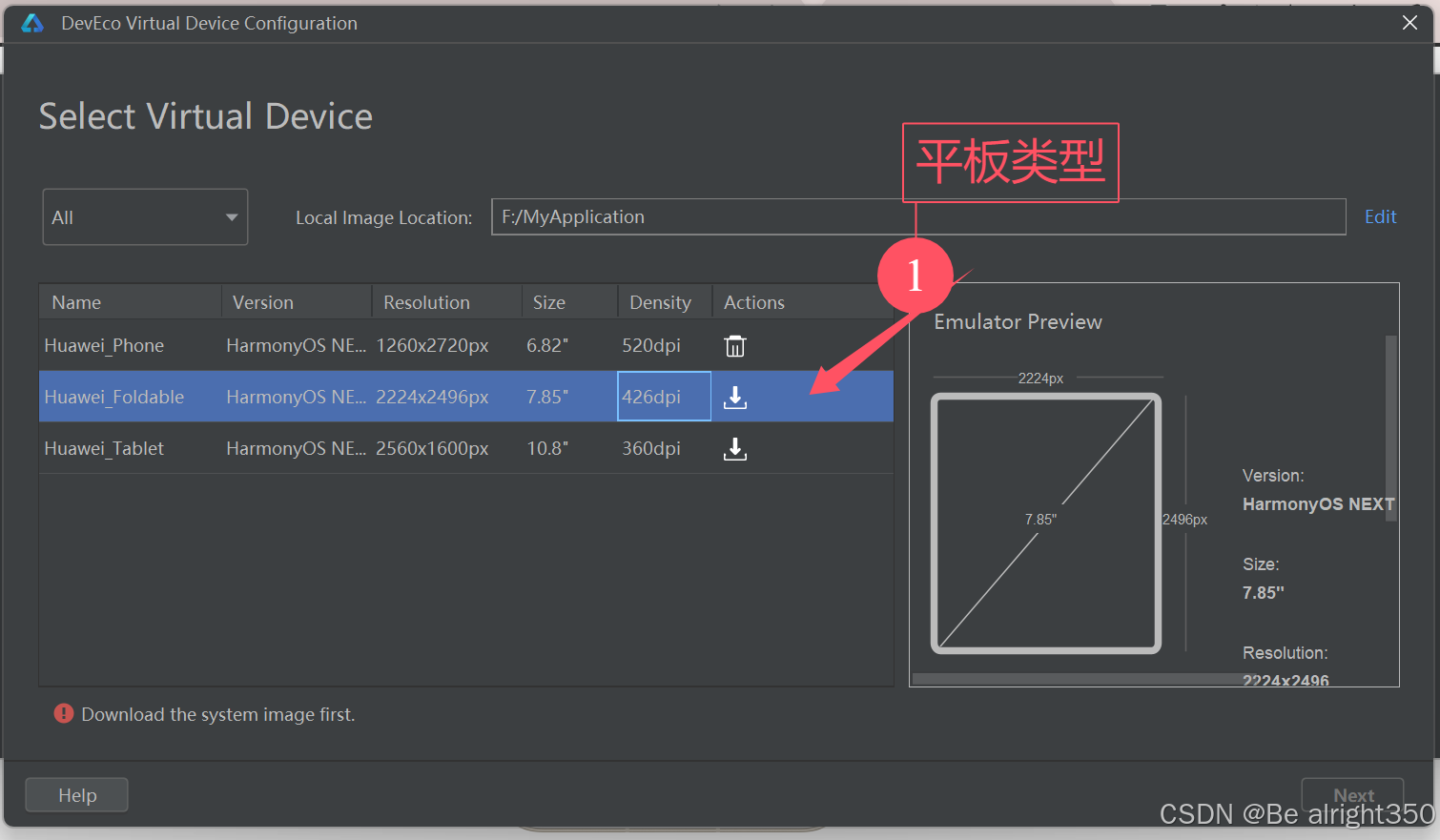Select the Huawei_Foldable device row
The image size is (1440, 840).
(x=466, y=397)
